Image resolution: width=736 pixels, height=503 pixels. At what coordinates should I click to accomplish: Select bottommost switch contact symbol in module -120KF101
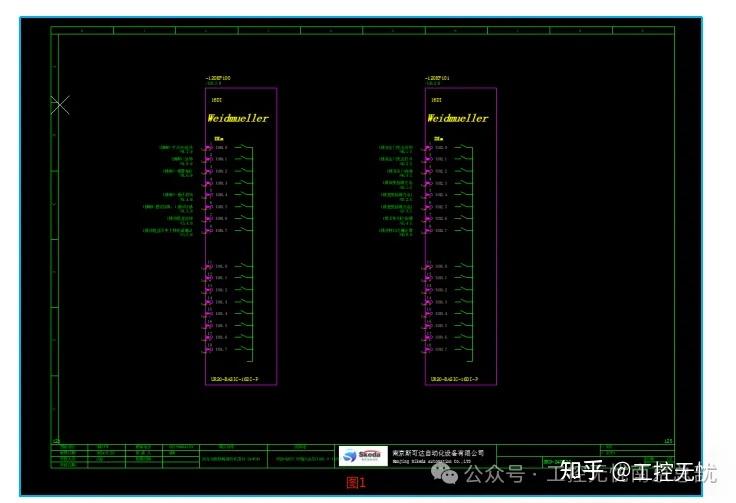tap(462, 349)
